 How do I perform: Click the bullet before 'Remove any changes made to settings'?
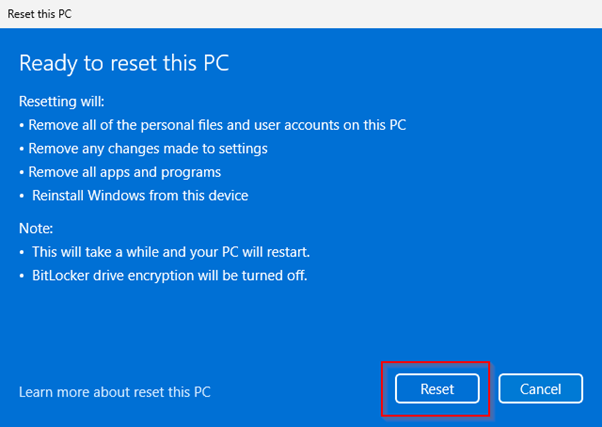22,148
